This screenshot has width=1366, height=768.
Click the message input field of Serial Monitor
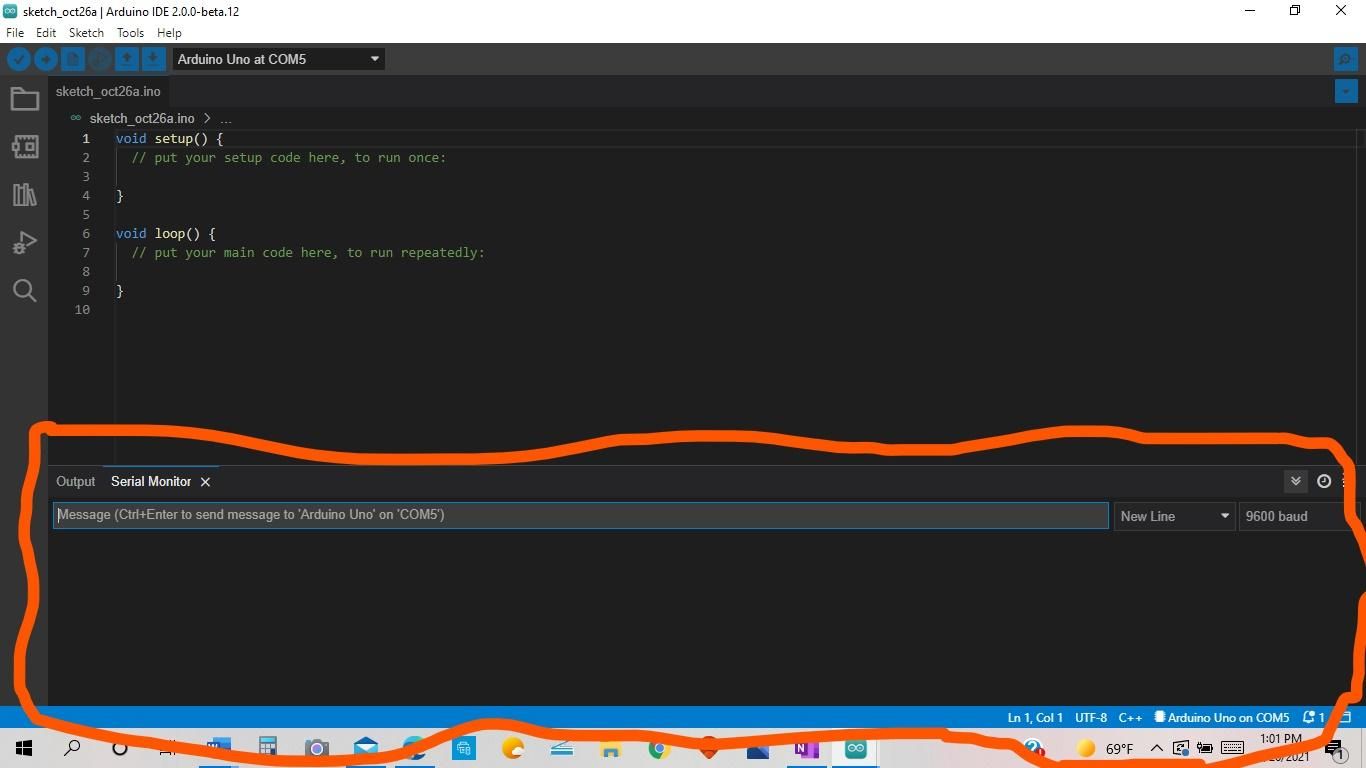point(580,514)
